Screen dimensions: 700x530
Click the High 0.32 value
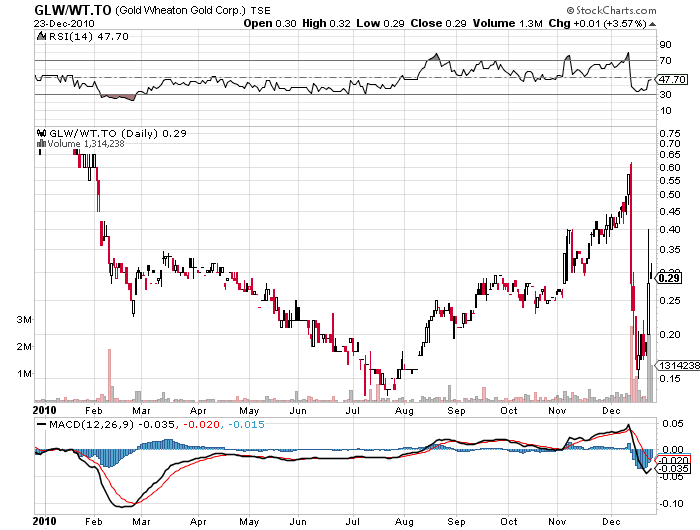(326, 23)
